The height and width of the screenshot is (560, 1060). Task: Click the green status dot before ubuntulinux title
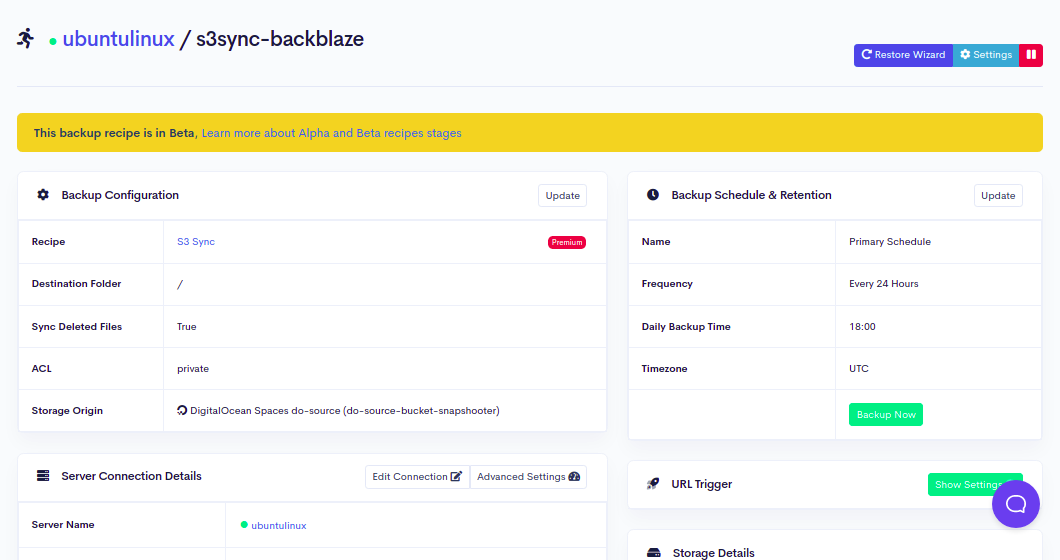53,42
